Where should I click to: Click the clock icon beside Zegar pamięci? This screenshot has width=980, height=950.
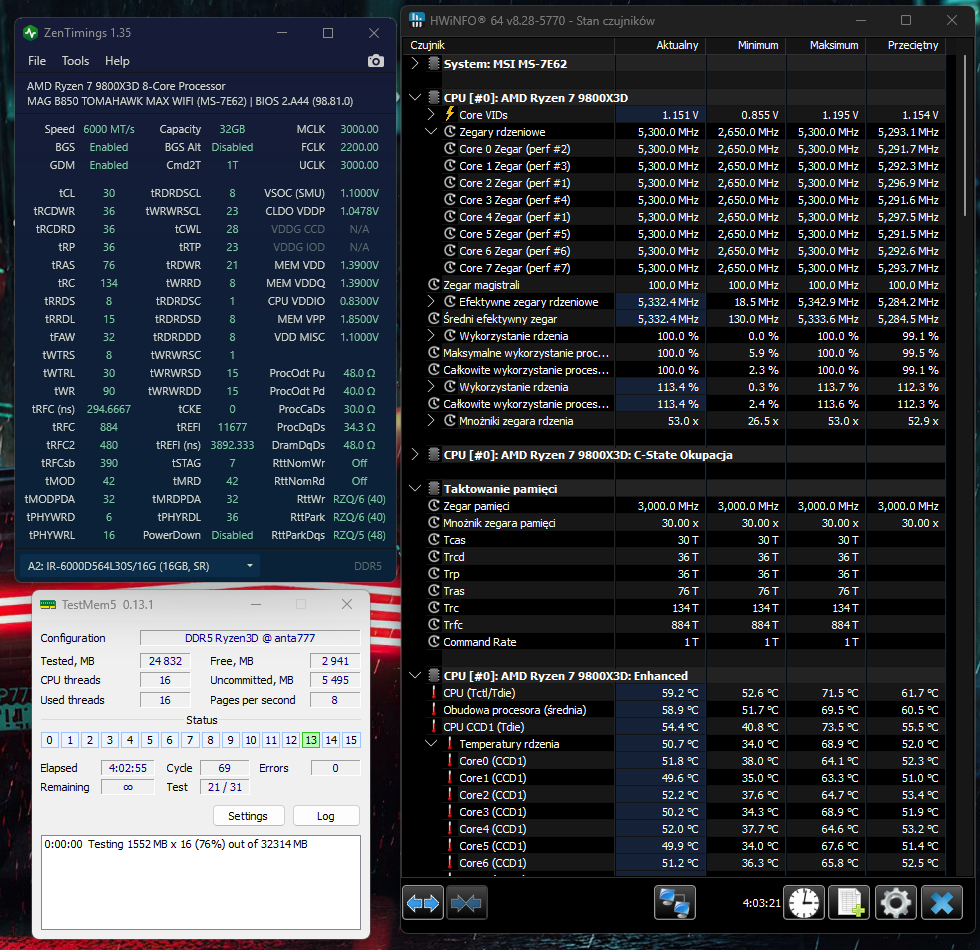(434, 506)
